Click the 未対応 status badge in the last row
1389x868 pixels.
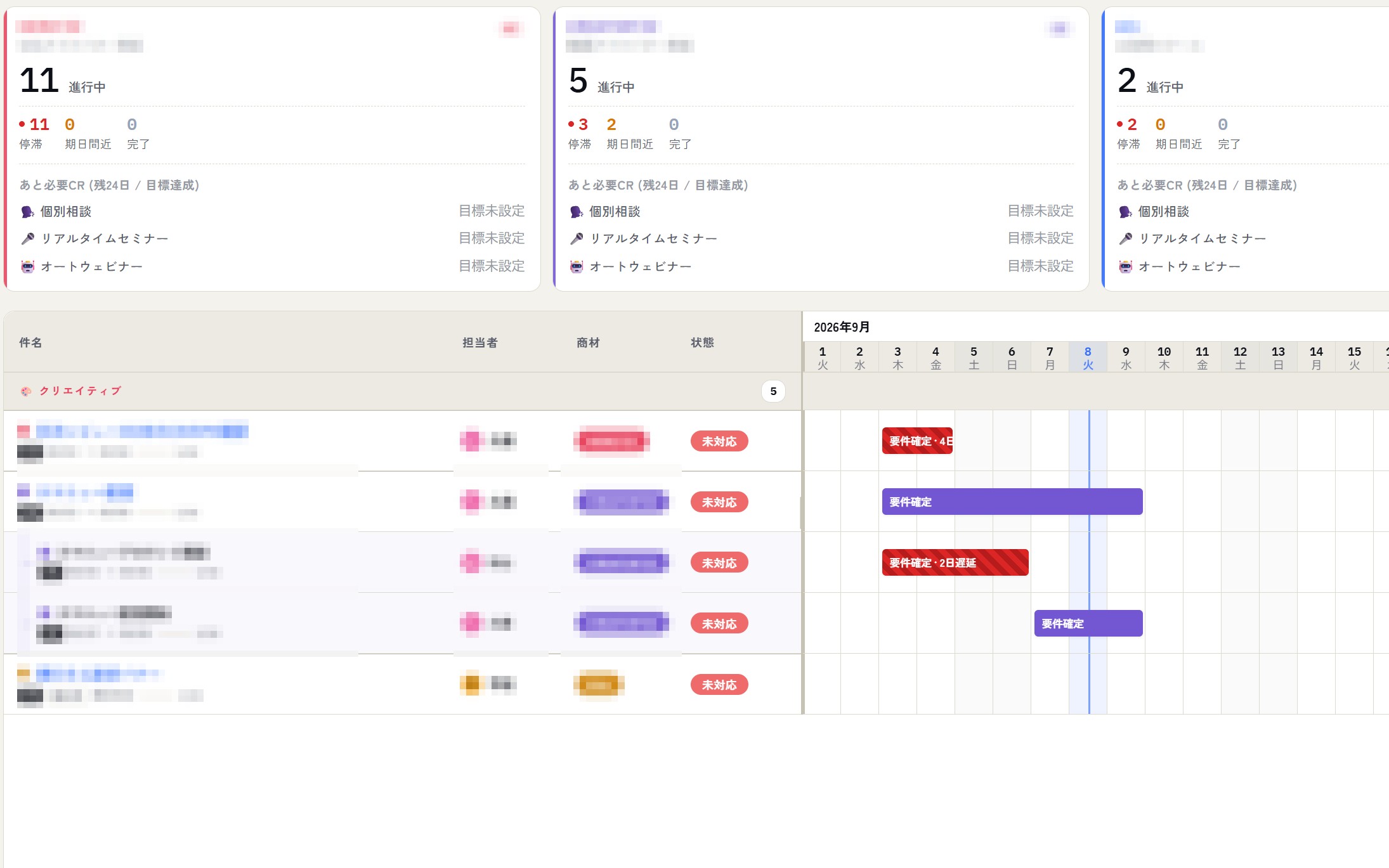(719, 685)
